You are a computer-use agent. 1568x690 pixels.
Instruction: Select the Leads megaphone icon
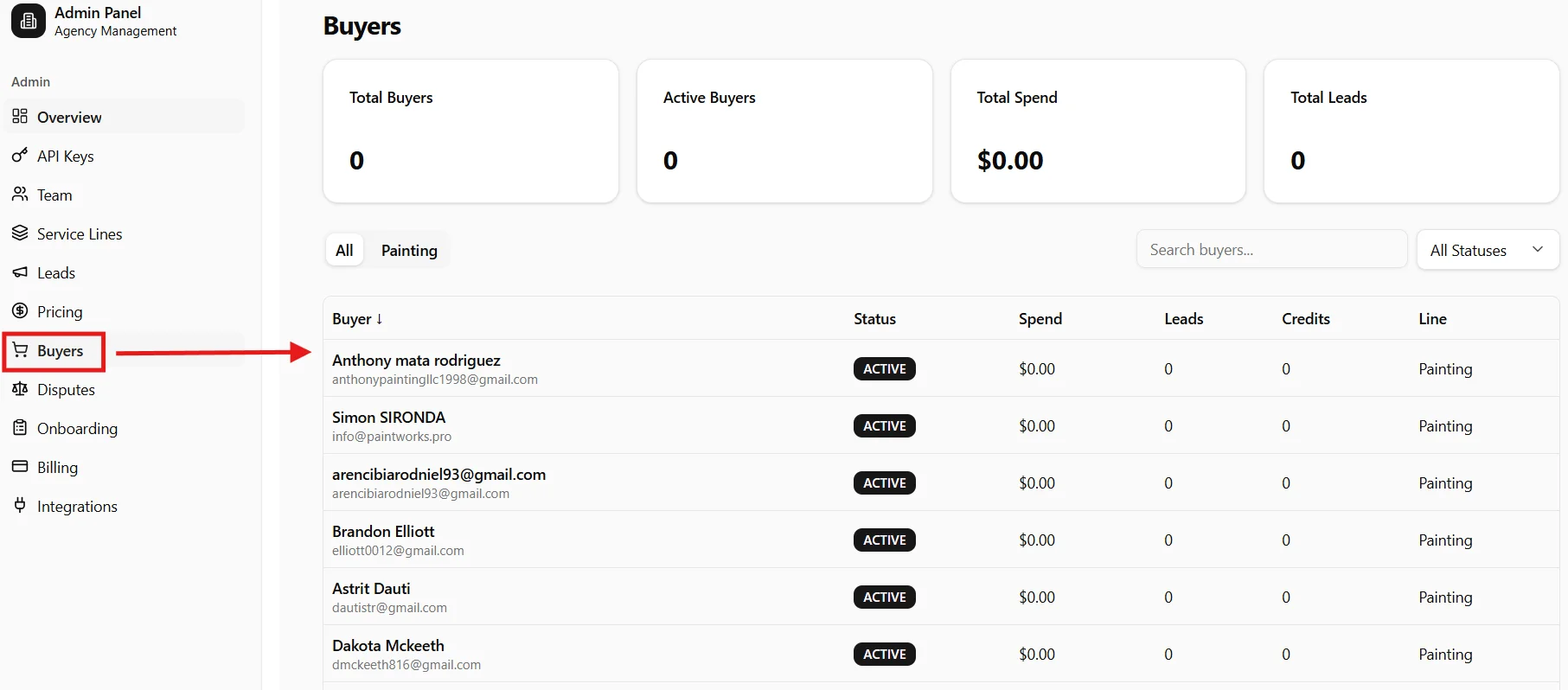point(20,272)
